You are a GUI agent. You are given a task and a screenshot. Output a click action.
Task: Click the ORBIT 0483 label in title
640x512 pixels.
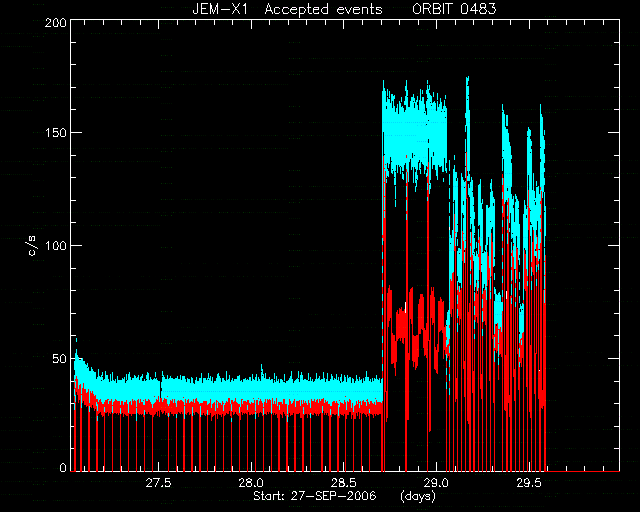454,9
